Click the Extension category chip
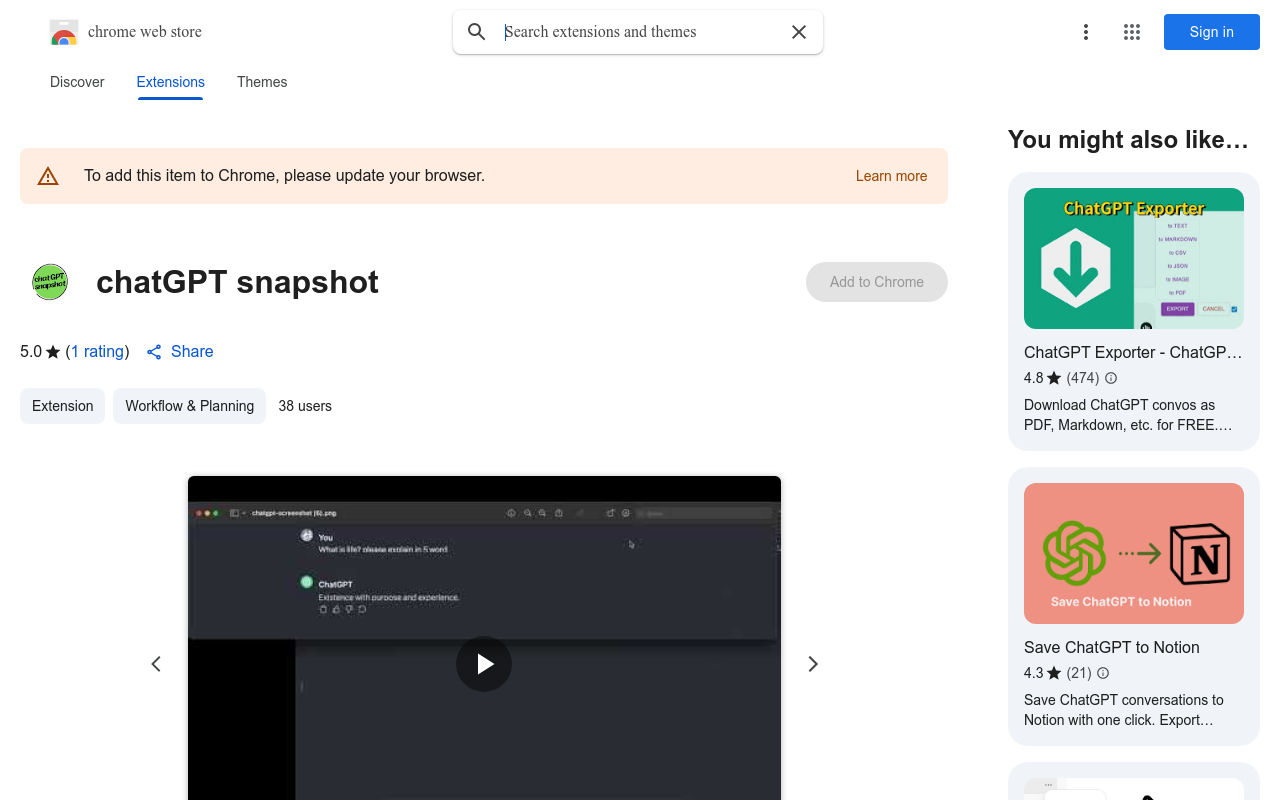Image resolution: width=1280 pixels, height=800 pixels. (62, 406)
